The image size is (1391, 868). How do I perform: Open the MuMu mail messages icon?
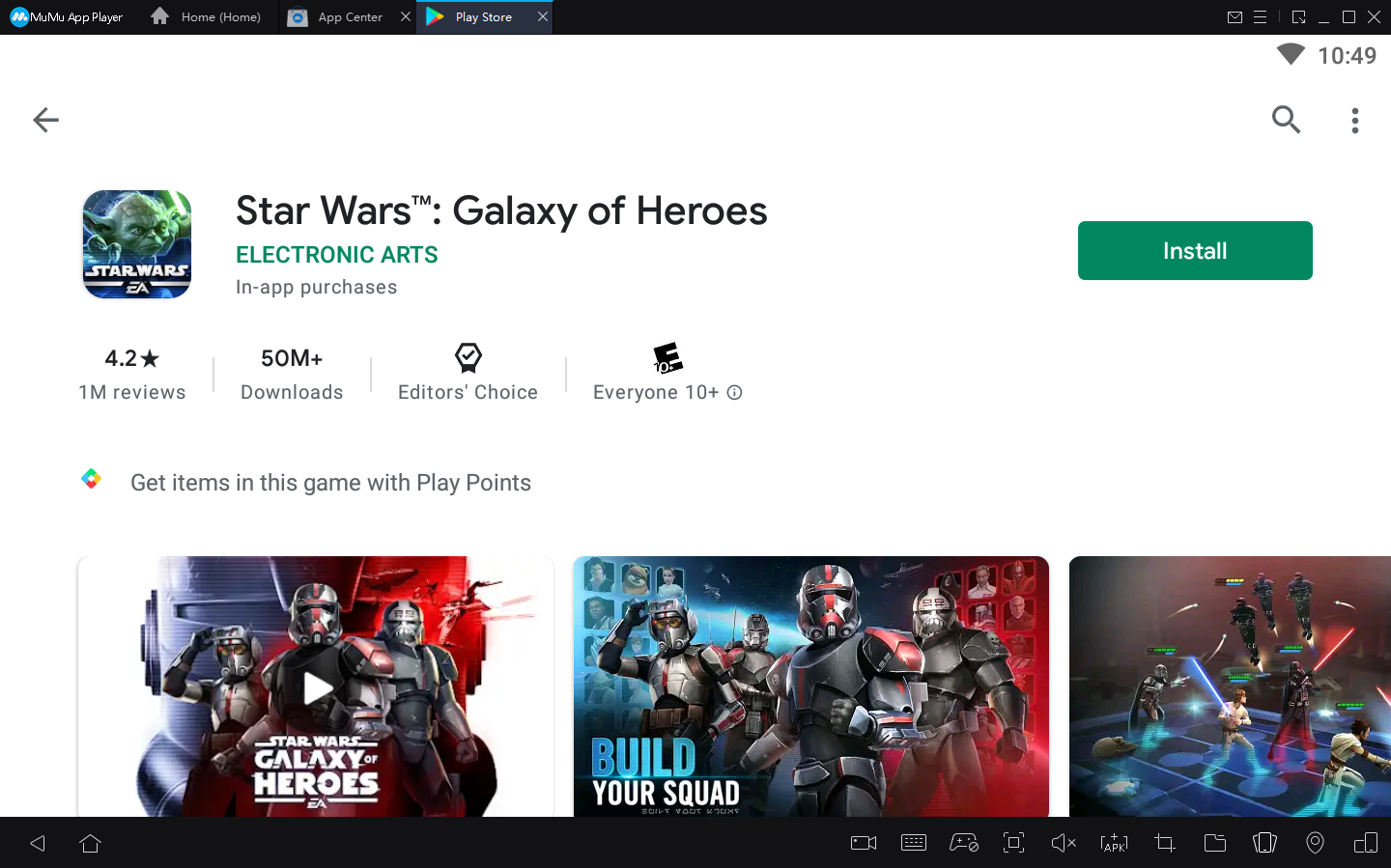(1235, 17)
